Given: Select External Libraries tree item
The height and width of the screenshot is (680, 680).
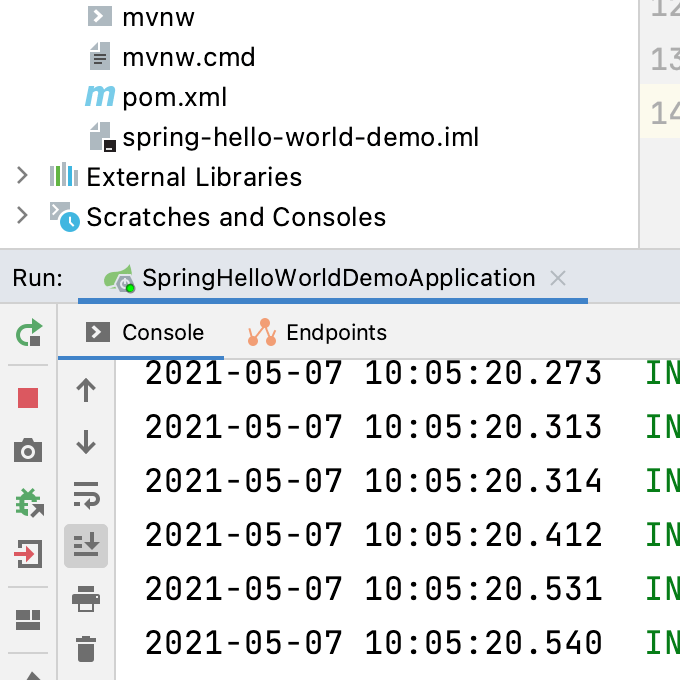Looking at the screenshot, I should [194, 177].
